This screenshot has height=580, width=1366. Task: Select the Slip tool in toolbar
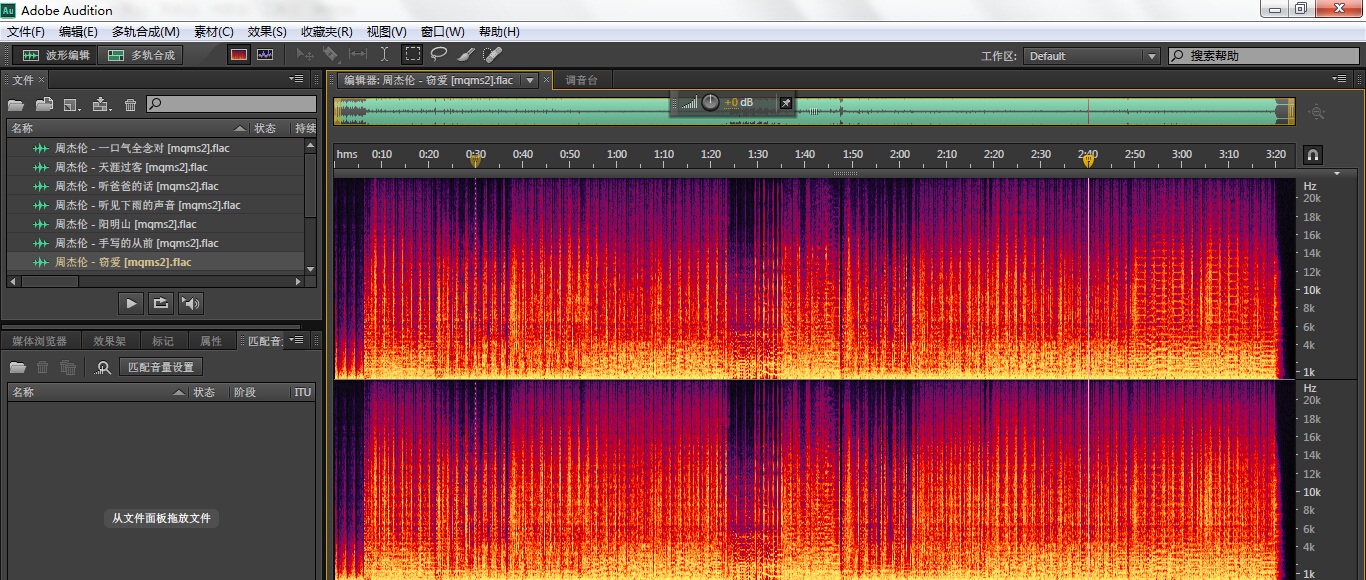358,55
